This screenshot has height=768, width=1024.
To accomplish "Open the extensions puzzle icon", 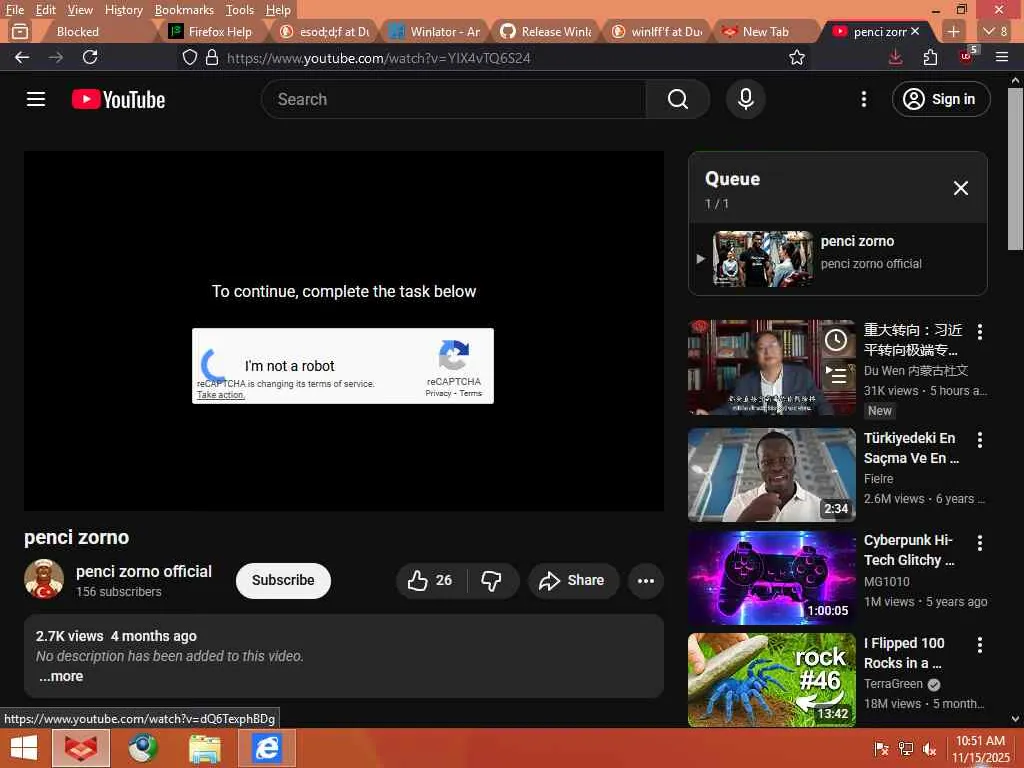I will [930, 57].
